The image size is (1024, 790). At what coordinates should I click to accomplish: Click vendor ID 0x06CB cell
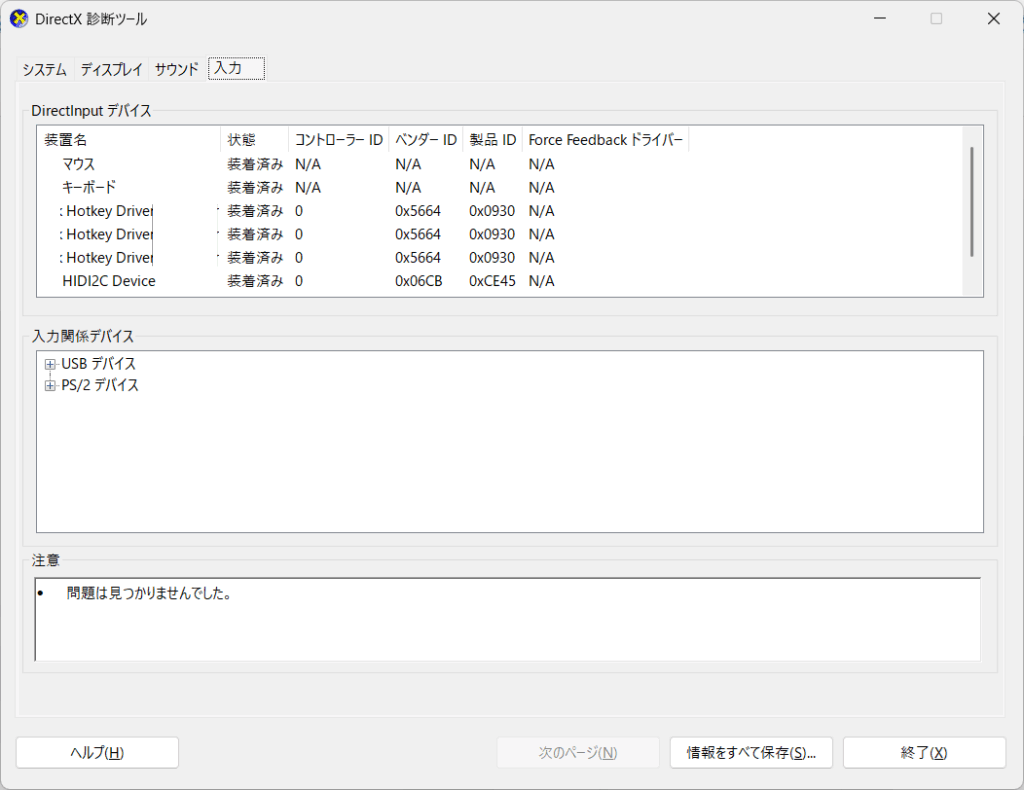(419, 281)
